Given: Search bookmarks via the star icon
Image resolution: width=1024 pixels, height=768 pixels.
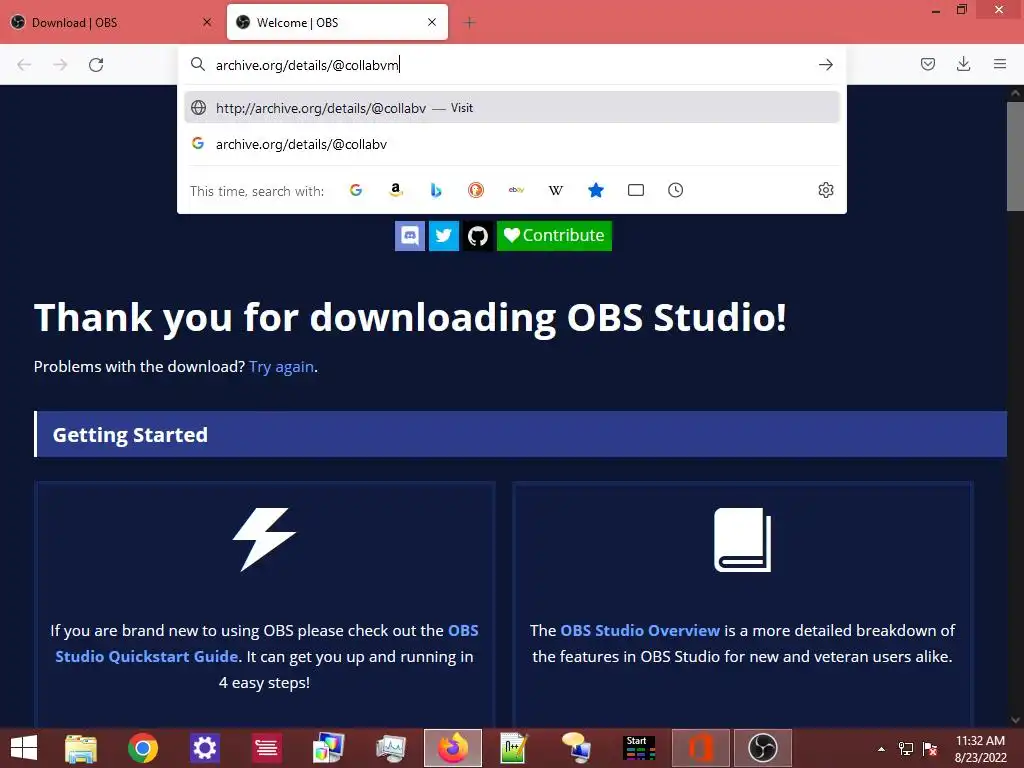Looking at the screenshot, I should pyautogui.click(x=596, y=190).
